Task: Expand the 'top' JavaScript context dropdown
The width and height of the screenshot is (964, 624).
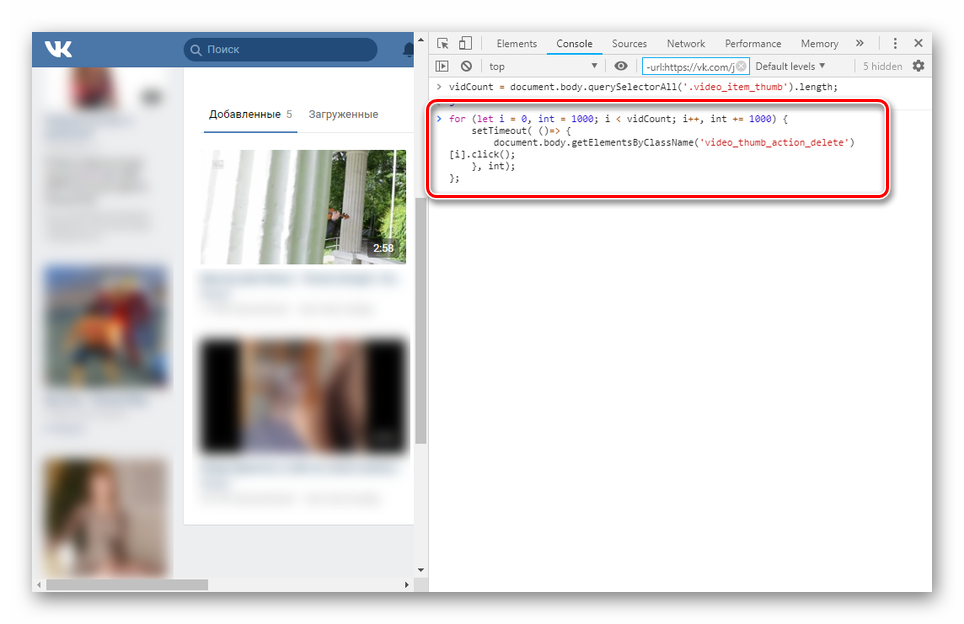Action: tap(542, 66)
